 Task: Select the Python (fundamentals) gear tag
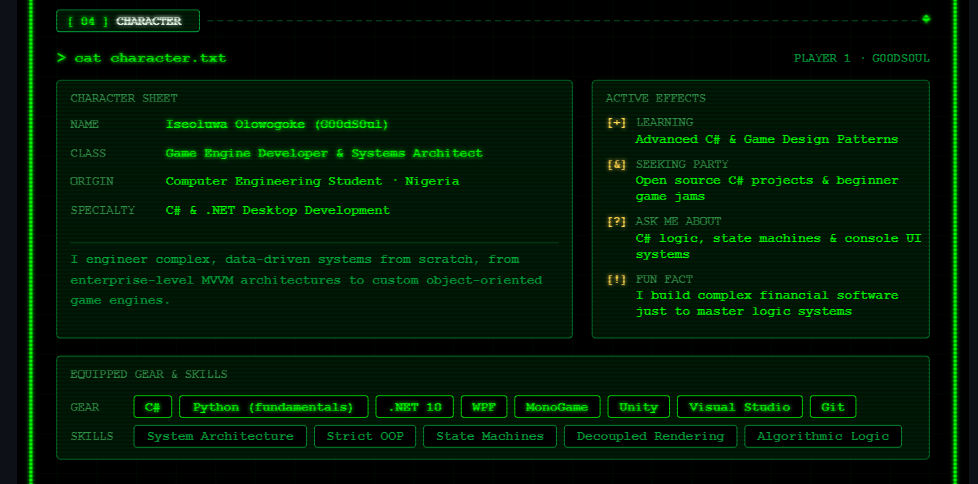pyautogui.click(x=273, y=407)
